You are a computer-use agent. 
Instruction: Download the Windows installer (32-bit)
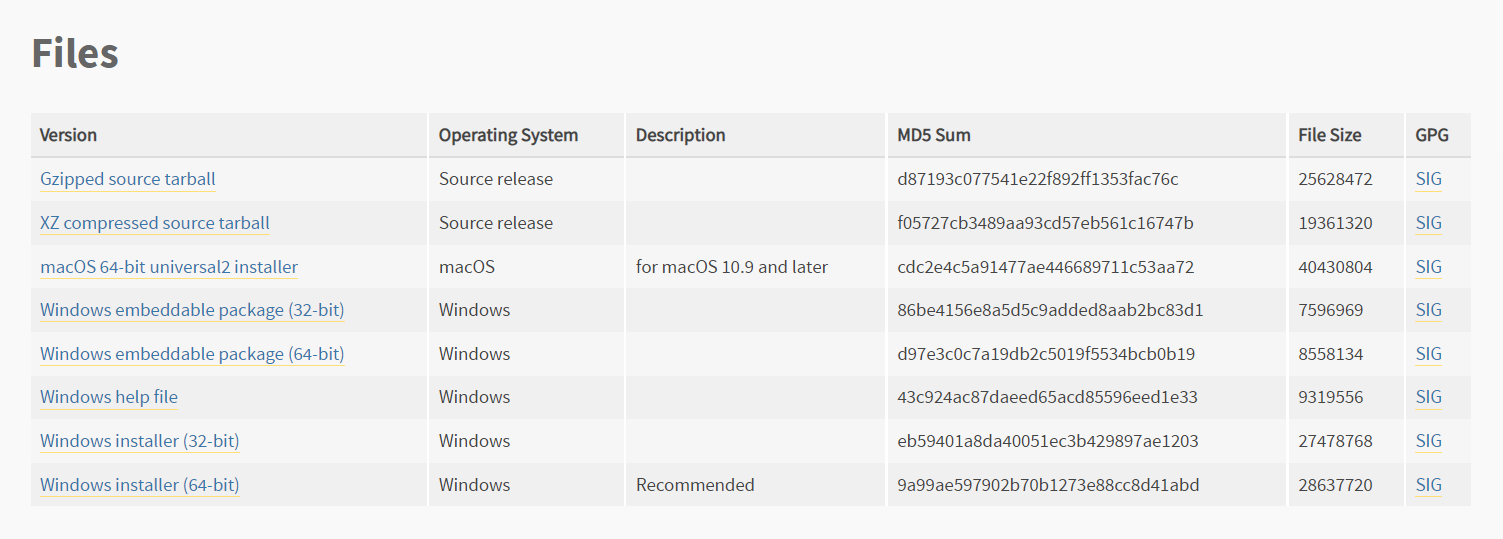(140, 441)
